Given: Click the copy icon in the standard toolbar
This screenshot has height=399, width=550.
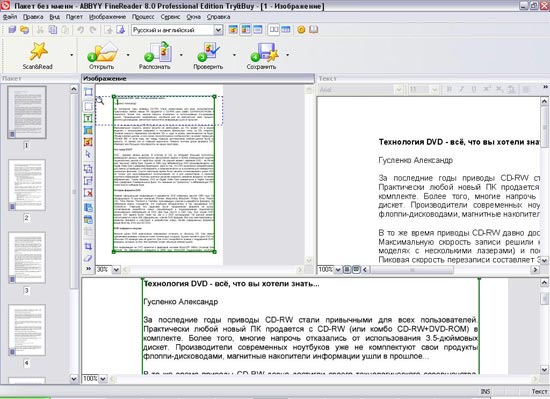Looking at the screenshot, I should point(53,30).
